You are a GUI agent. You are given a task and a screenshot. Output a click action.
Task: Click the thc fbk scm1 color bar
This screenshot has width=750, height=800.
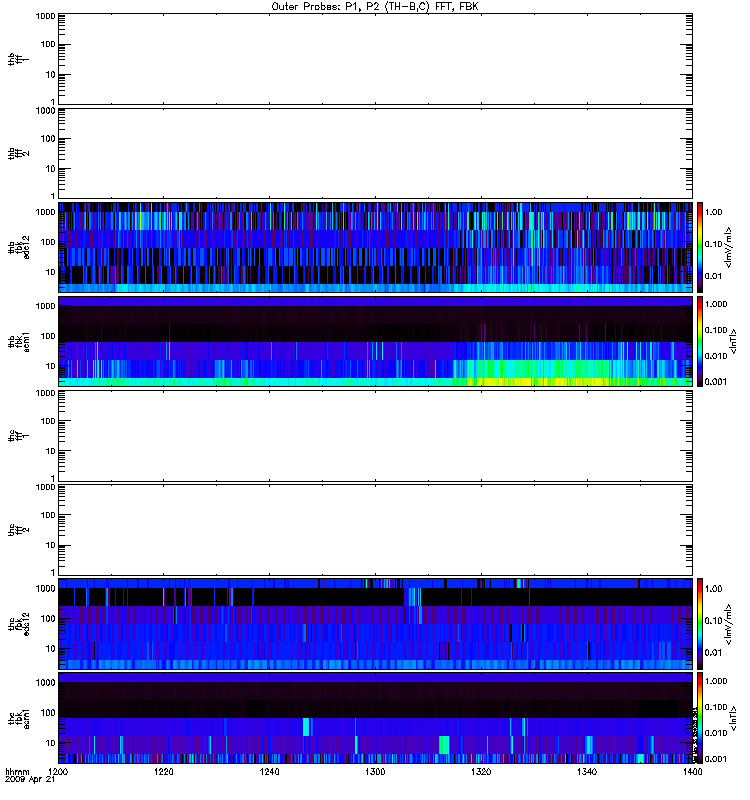pos(700,718)
